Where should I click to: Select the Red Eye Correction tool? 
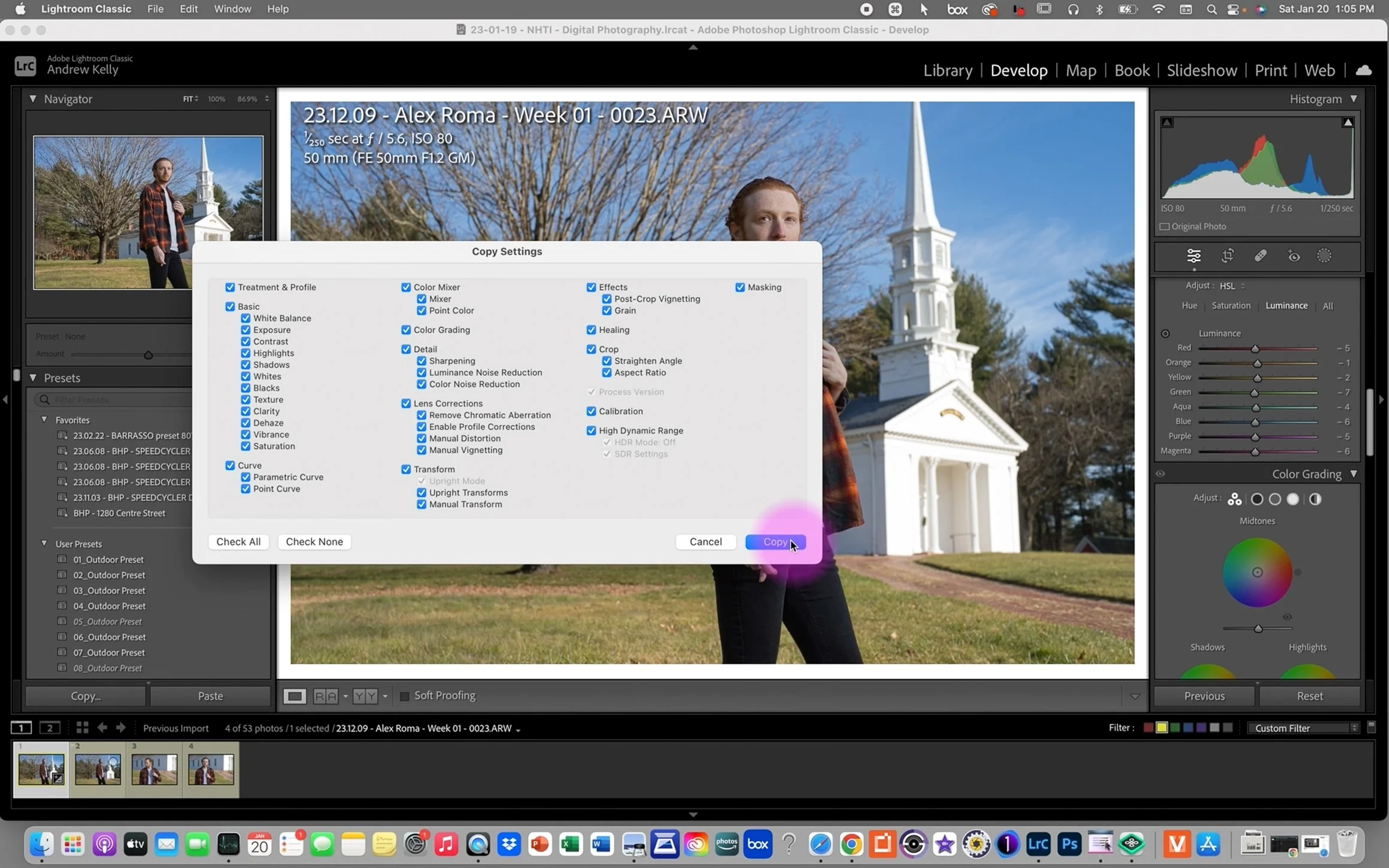1293,256
